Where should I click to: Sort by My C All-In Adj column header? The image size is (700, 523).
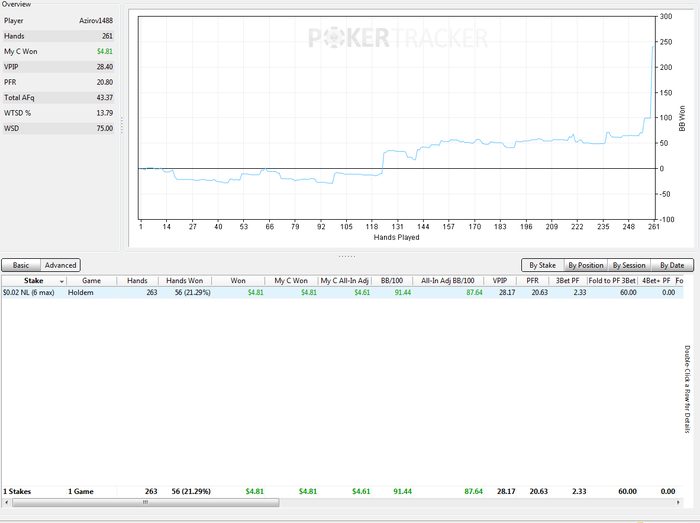[344, 281]
